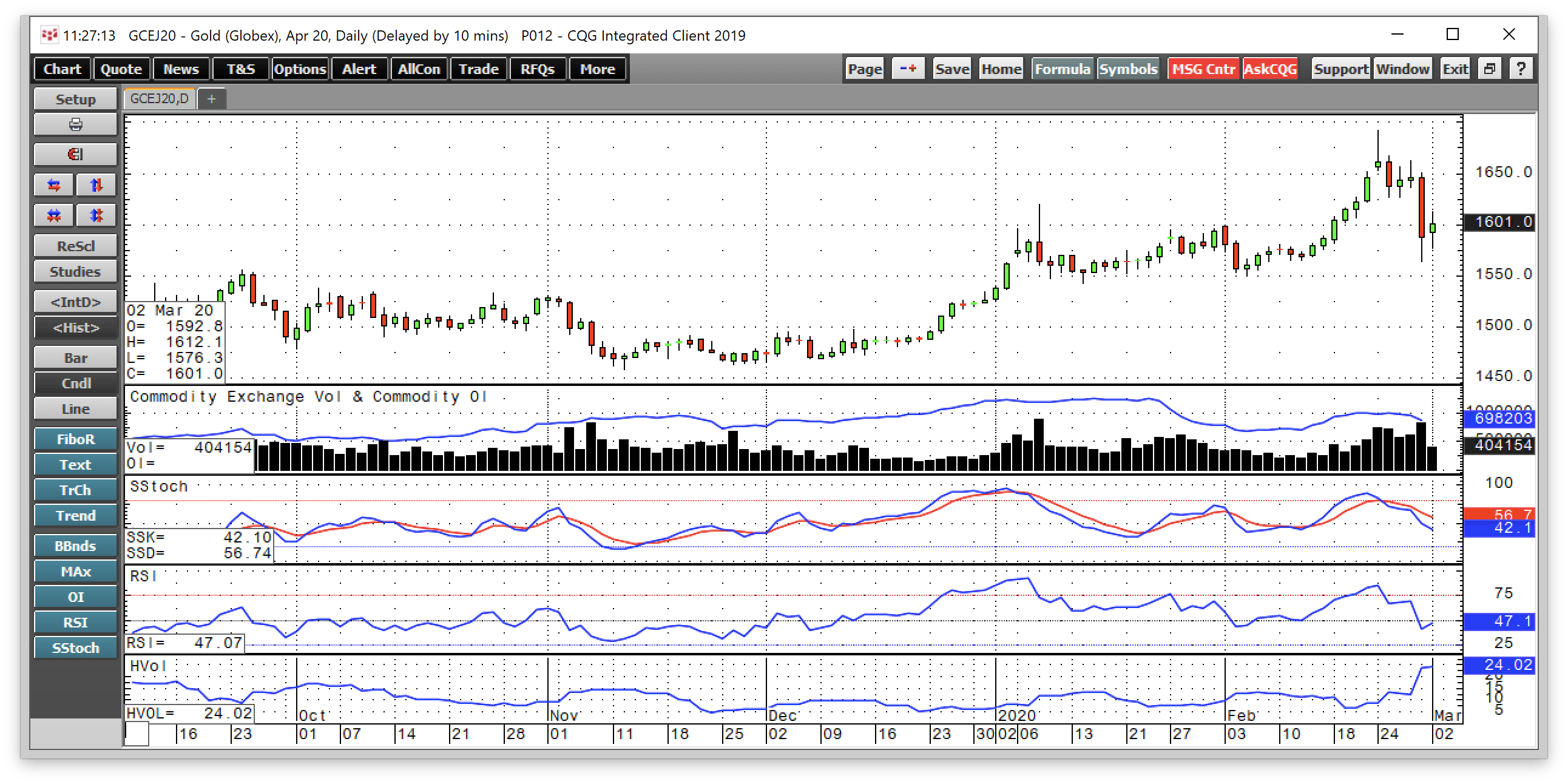
Task: Switch chart type to Line
Action: pos(75,409)
